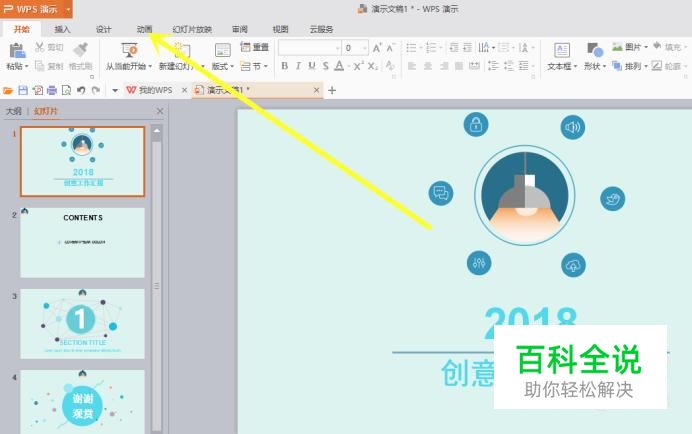Decrease font size with smaller A
The height and width of the screenshot is (434, 692).
391,48
